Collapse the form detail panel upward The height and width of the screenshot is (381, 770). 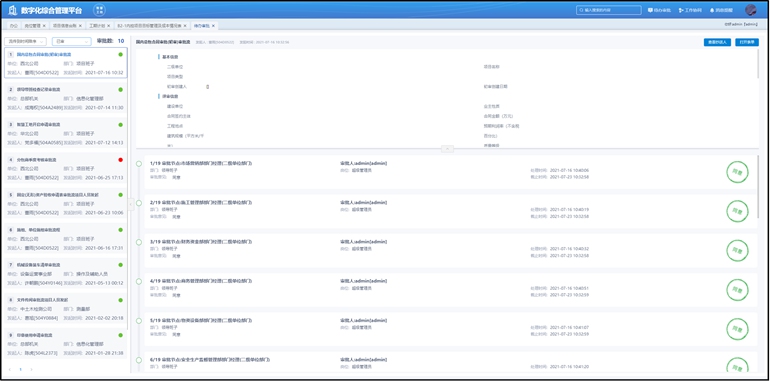tap(447, 148)
